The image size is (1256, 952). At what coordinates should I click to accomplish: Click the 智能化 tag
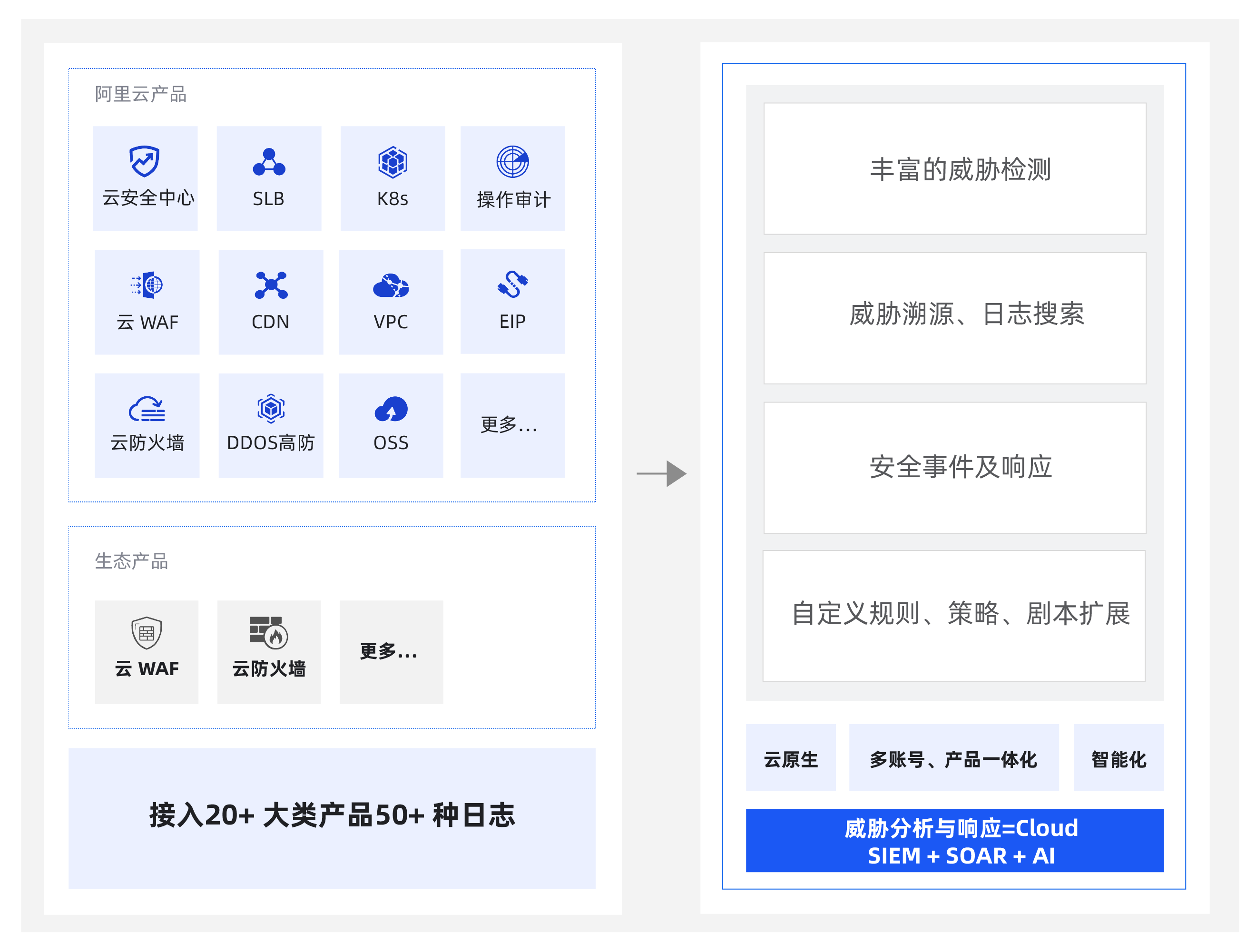pos(1118,757)
